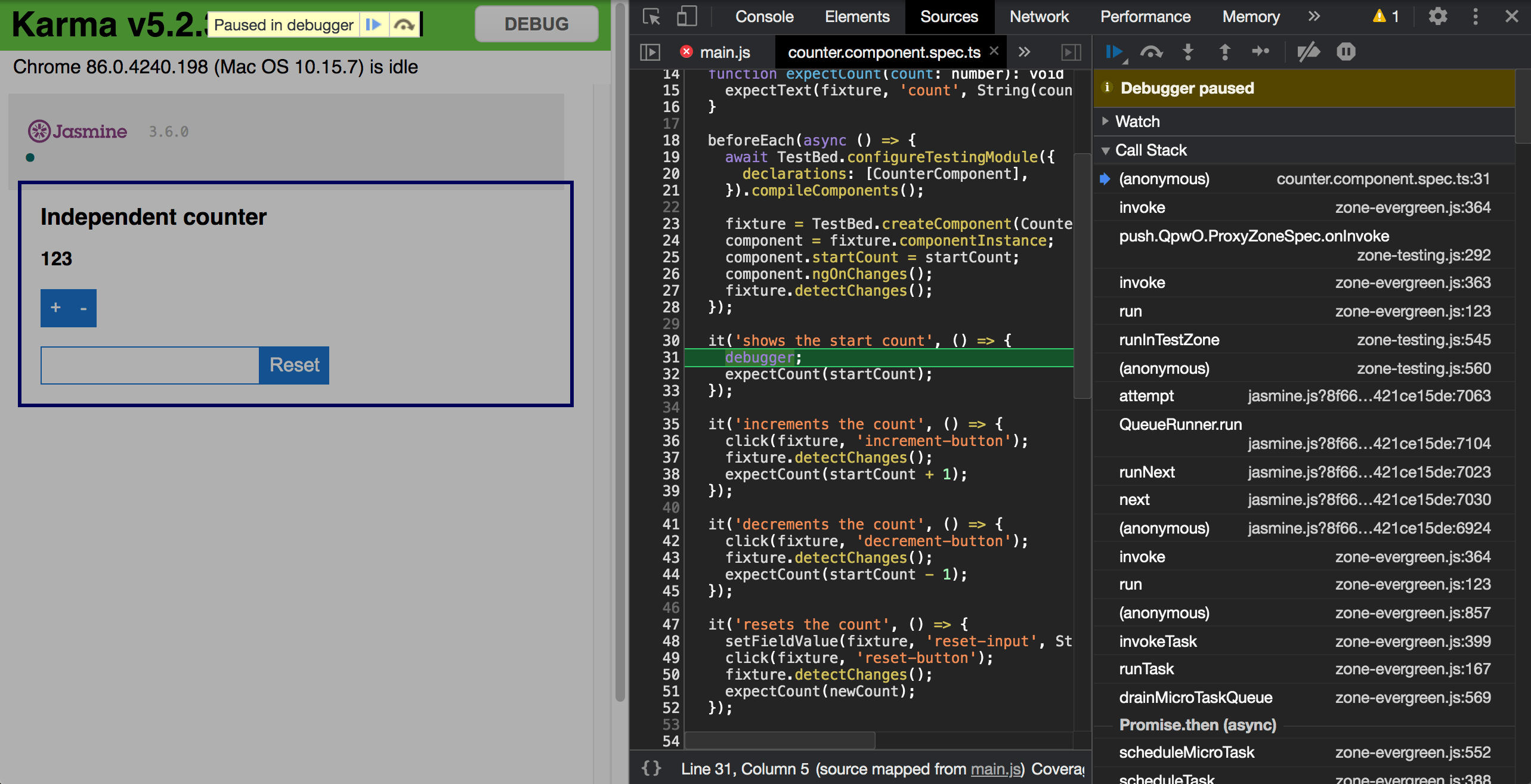The image size is (1531, 784).
Task: Step over next function call
Action: (1151, 52)
